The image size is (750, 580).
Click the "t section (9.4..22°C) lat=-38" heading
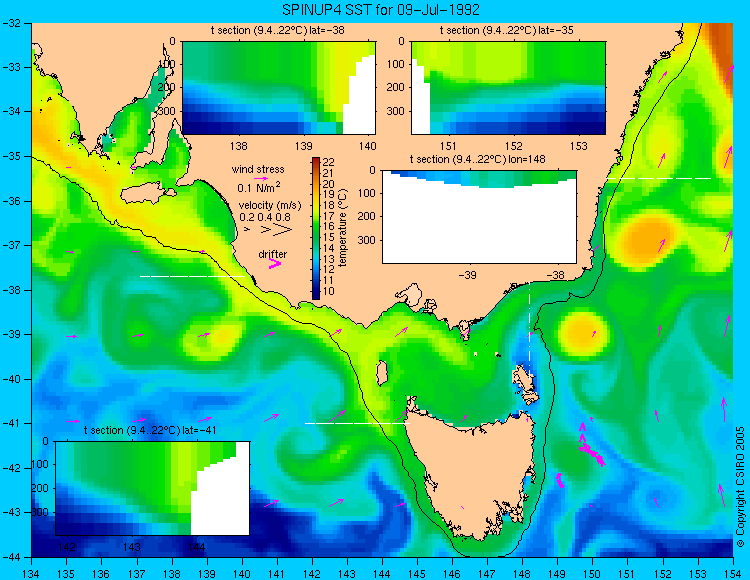pyautogui.click(x=278, y=31)
